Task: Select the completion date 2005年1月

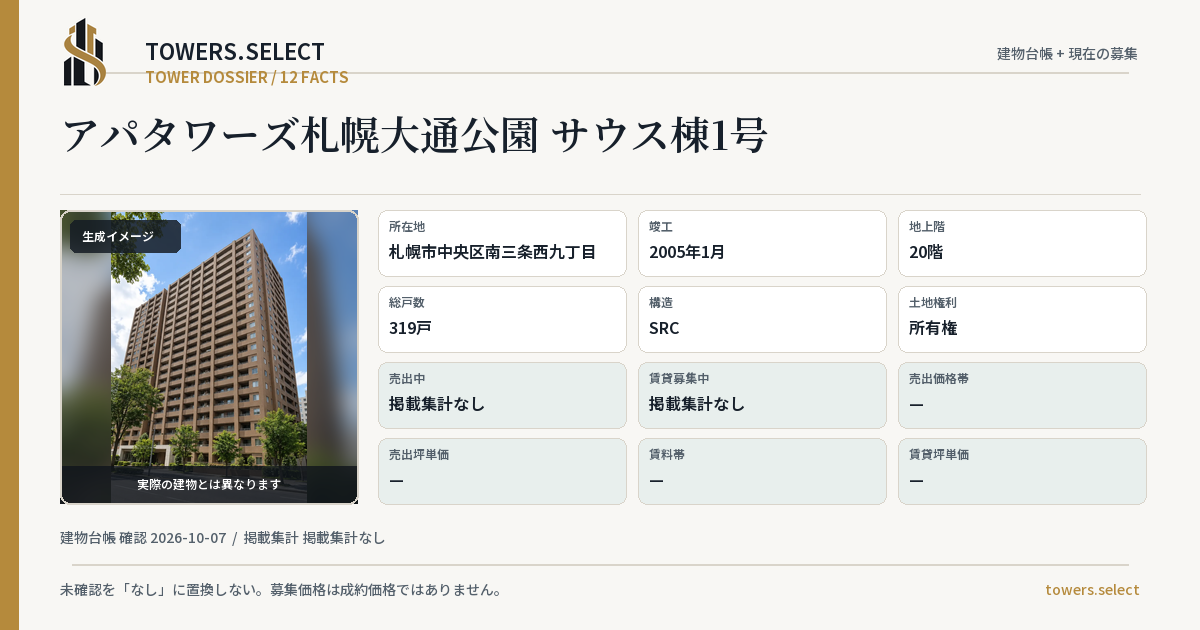Action: [687, 252]
